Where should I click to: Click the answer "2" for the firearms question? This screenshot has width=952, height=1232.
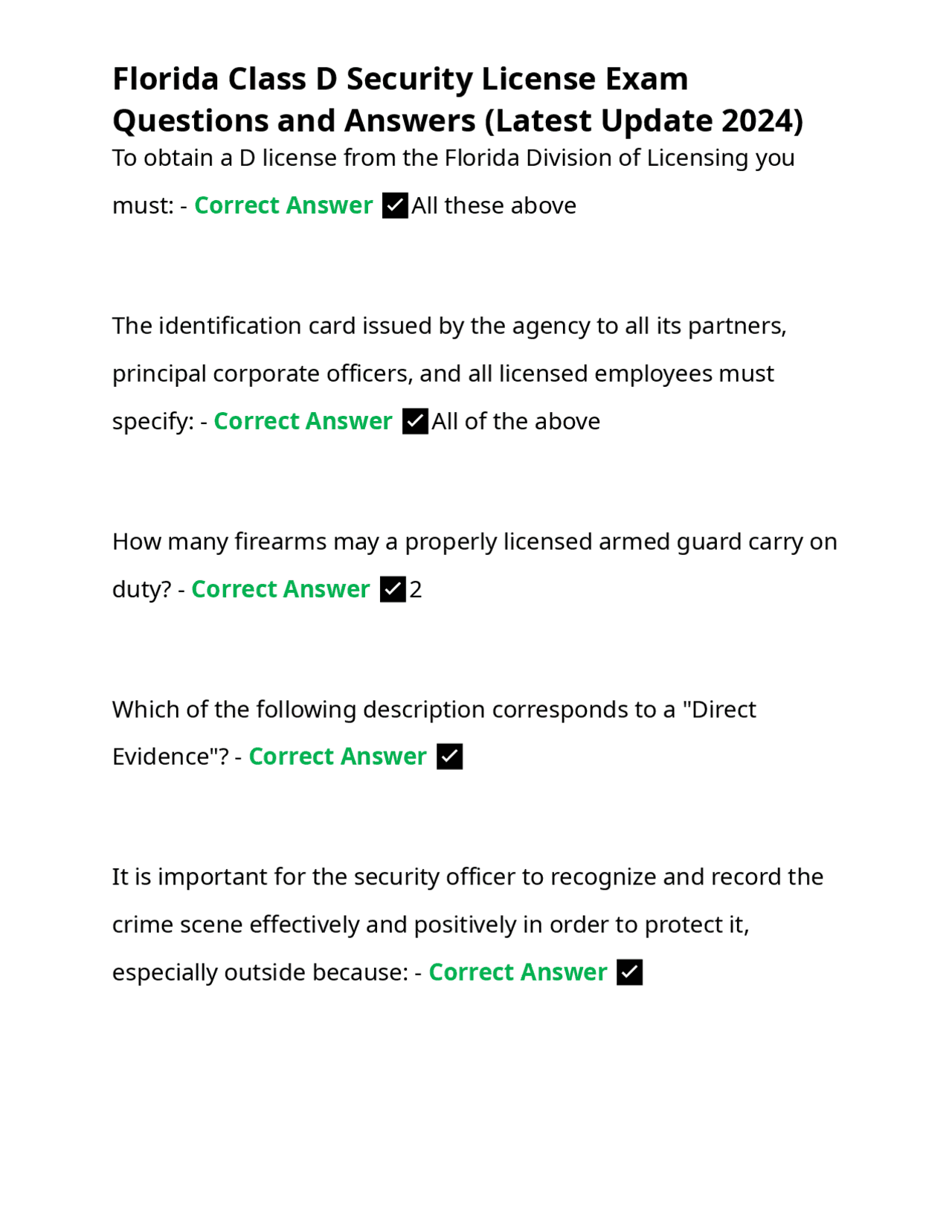click(416, 589)
